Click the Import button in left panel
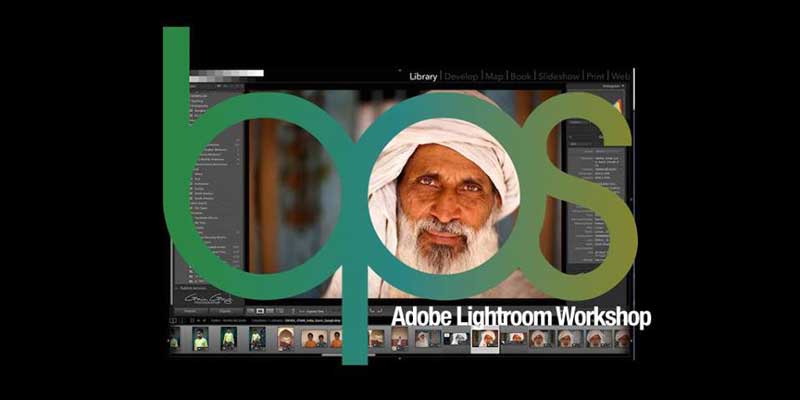Viewport: 800px width, 400px height. click(x=190, y=310)
